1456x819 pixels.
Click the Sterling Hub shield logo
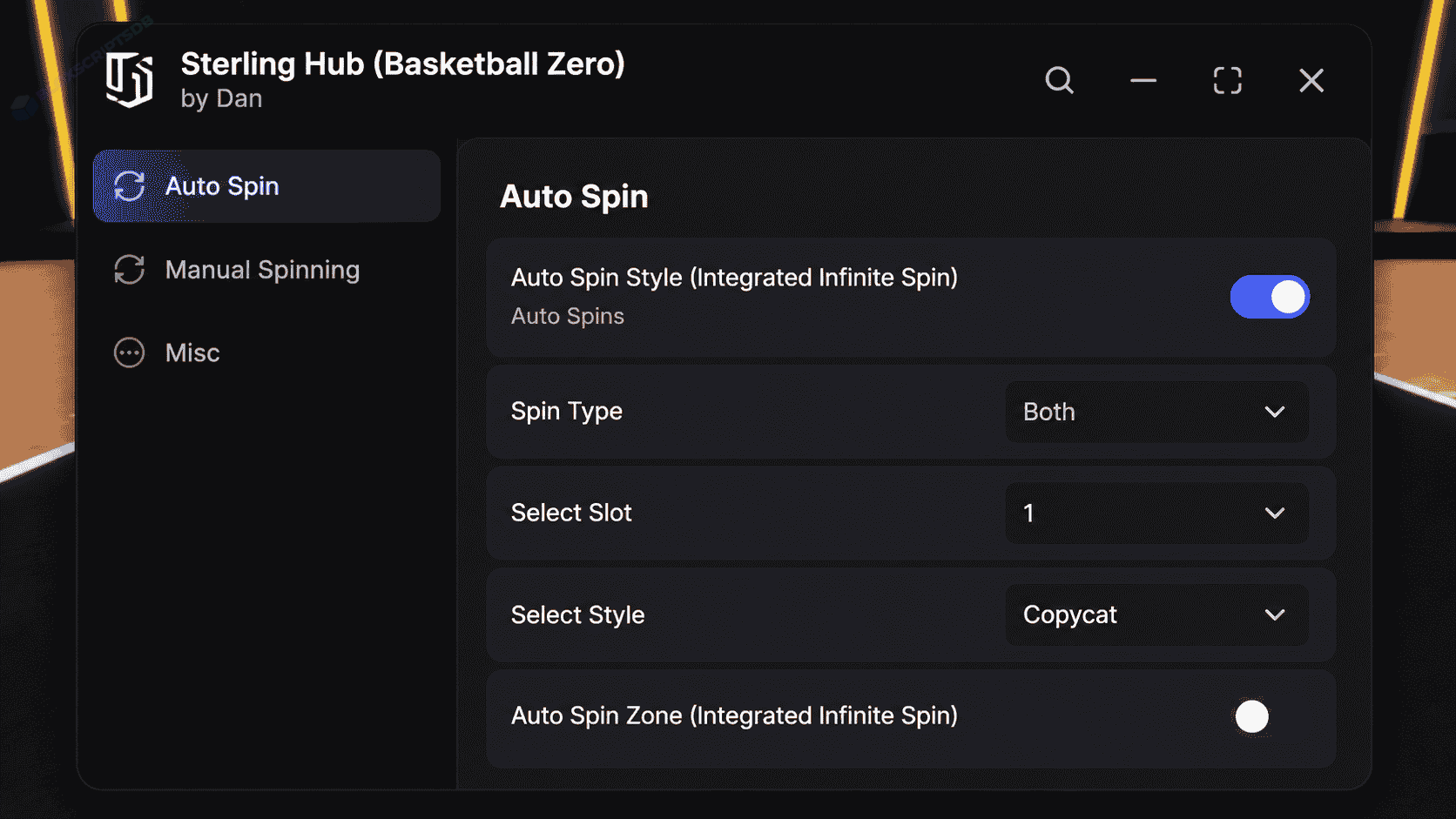point(129,79)
